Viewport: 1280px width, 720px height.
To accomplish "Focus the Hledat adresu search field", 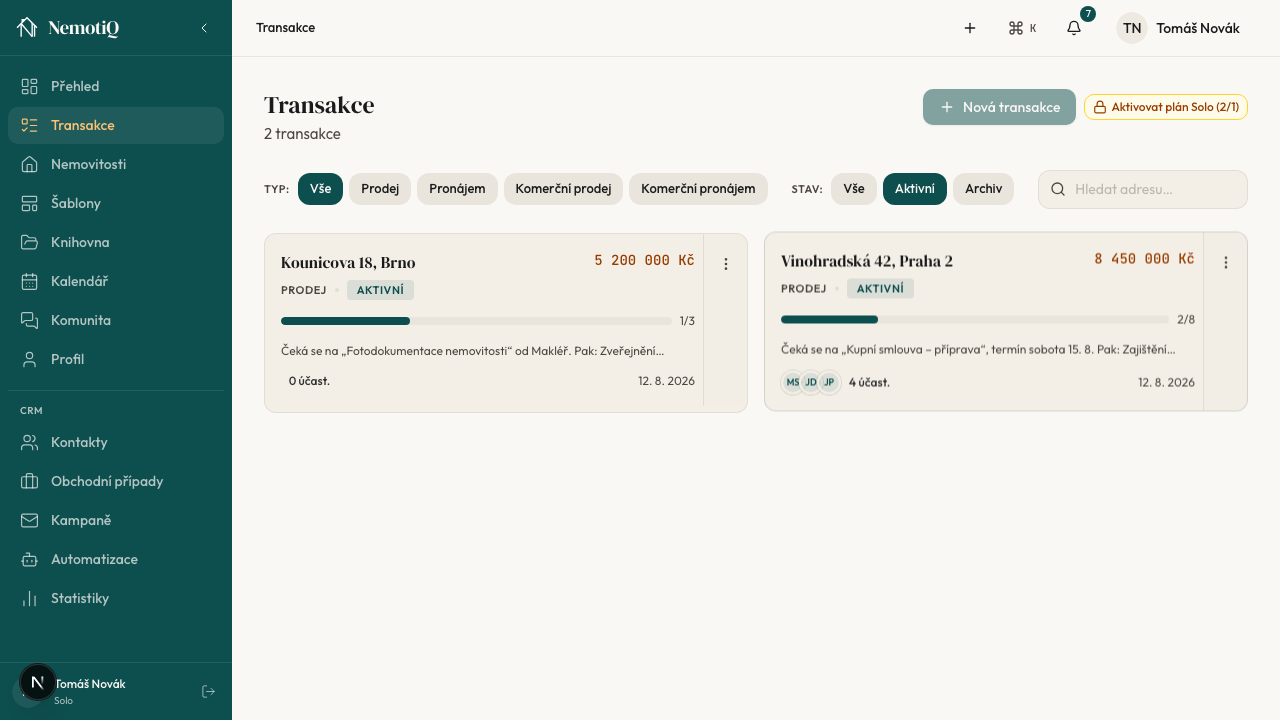I will tap(1143, 189).
